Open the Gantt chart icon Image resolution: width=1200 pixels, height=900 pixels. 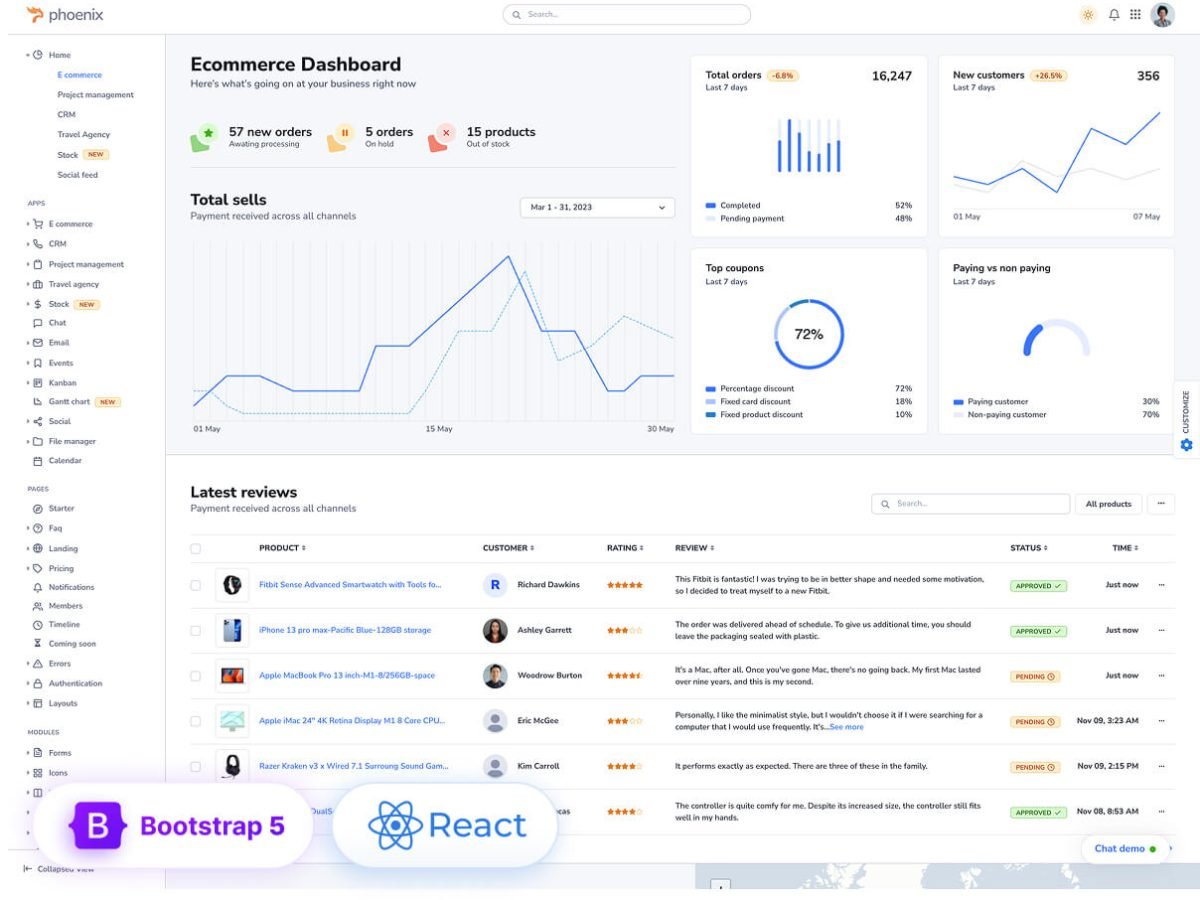coord(38,402)
